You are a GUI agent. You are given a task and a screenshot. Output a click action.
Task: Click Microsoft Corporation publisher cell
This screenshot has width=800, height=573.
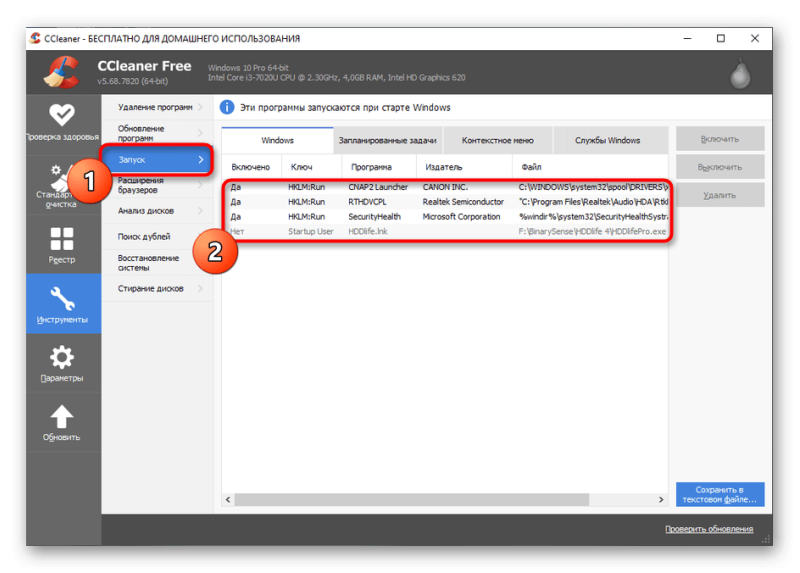point(461,217)
